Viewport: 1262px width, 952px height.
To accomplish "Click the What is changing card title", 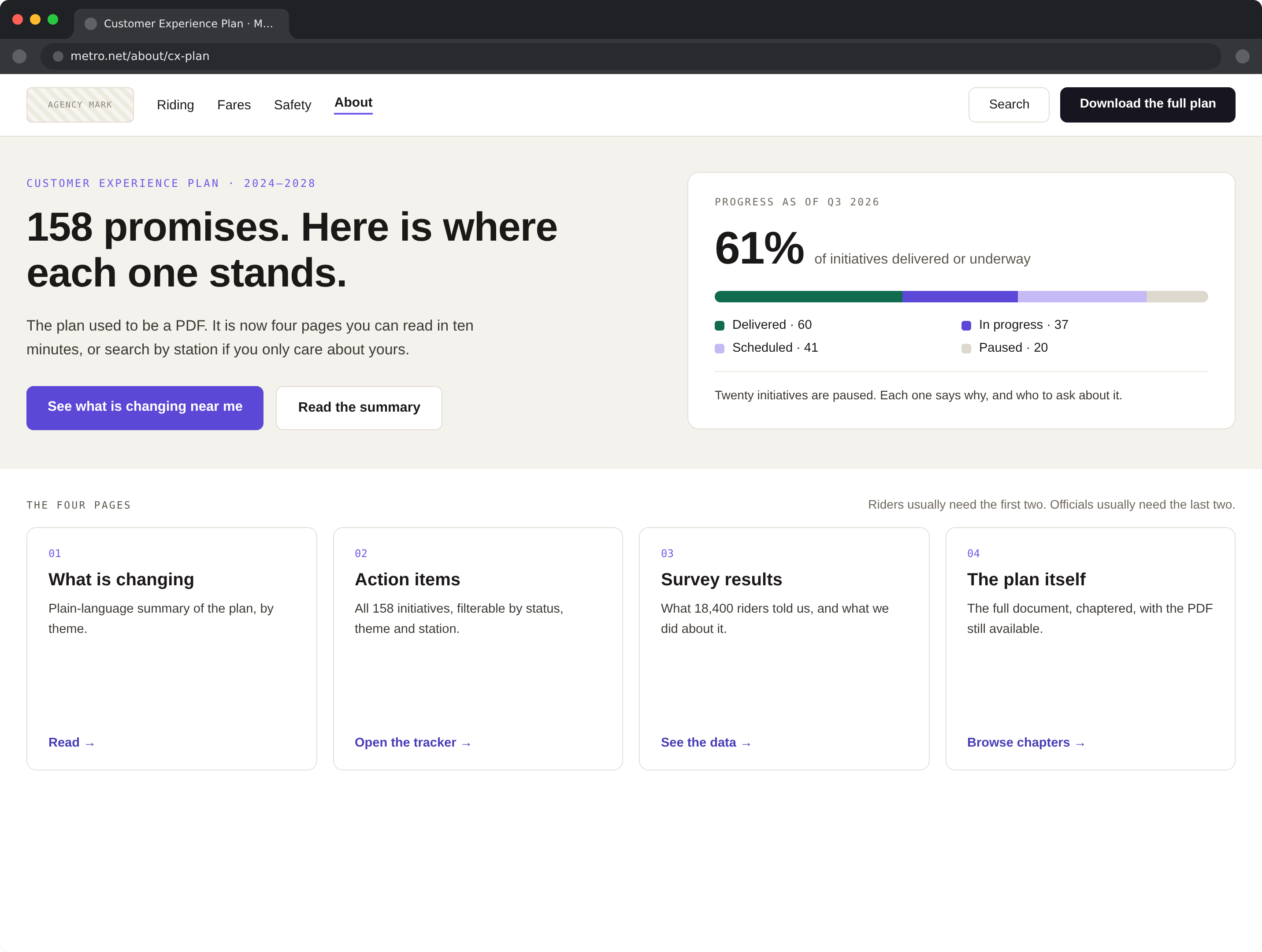I will 121,579.
